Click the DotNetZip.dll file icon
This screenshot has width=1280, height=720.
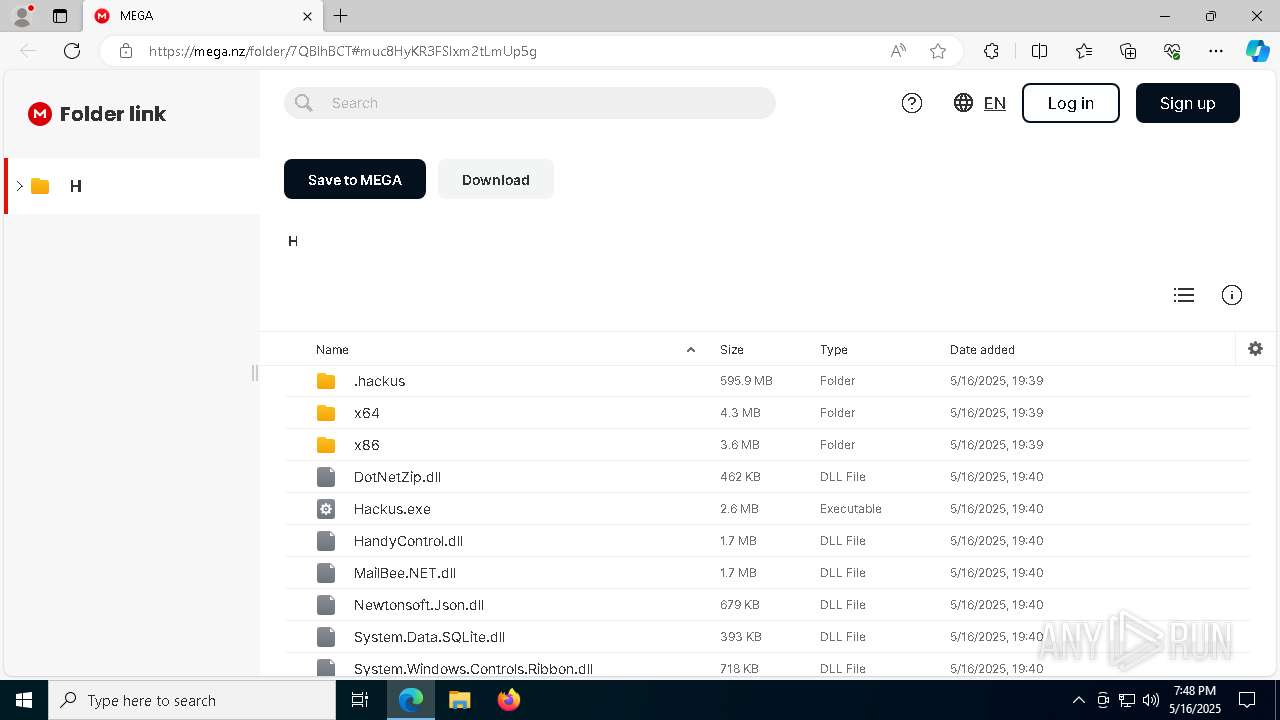[x=326, y=477]
